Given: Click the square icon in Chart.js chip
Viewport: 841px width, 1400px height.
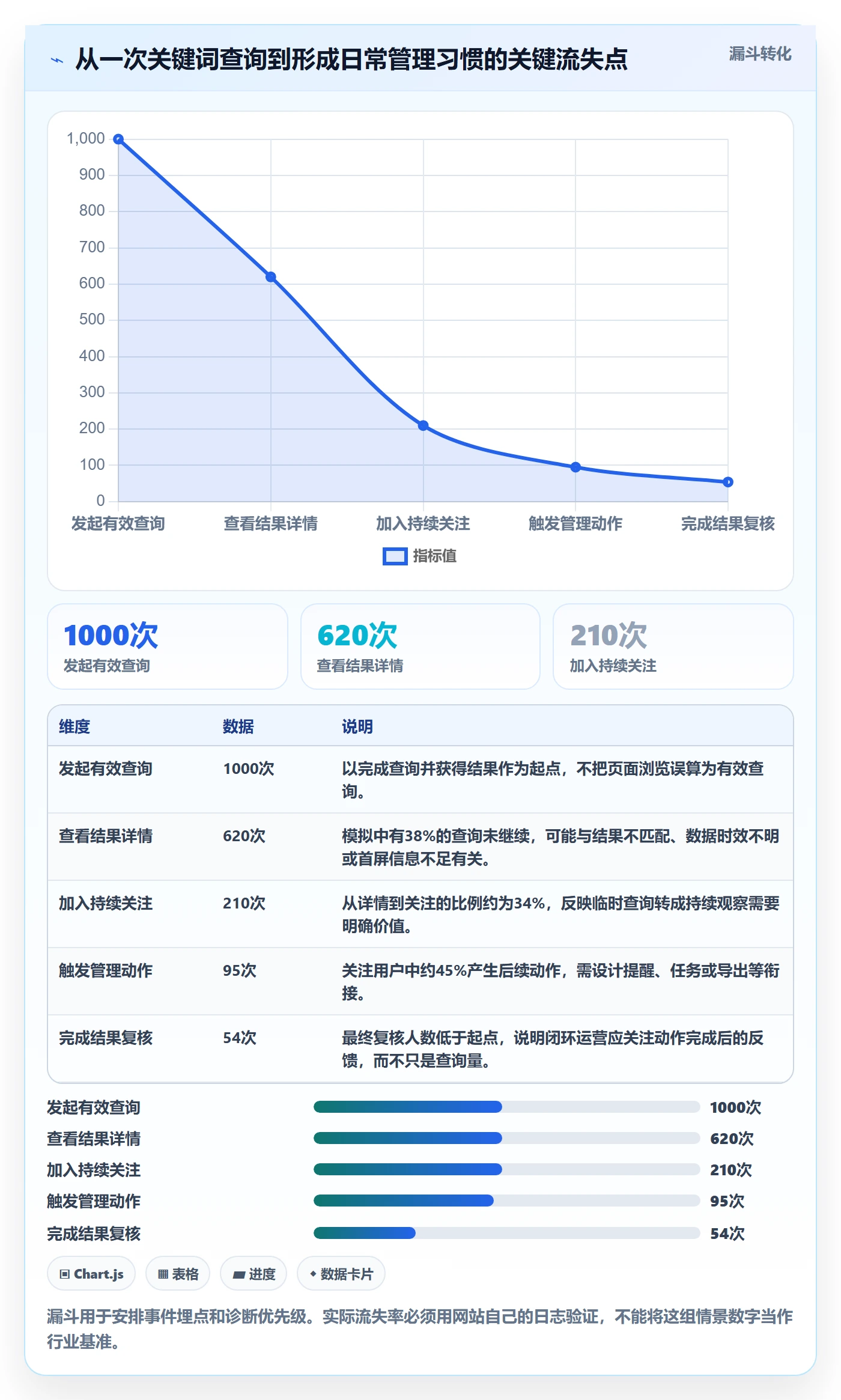Looking at the screenshot, I should coord(64,1274).
